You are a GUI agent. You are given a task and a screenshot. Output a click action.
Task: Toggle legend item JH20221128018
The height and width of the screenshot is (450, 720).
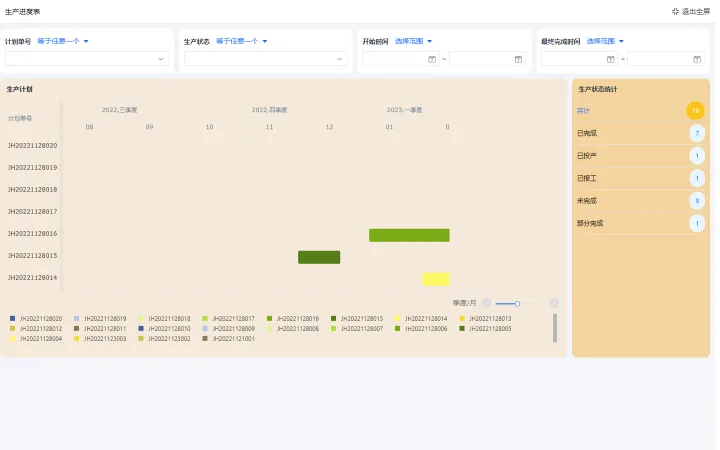pyautogui.click(x=164, y=319)
